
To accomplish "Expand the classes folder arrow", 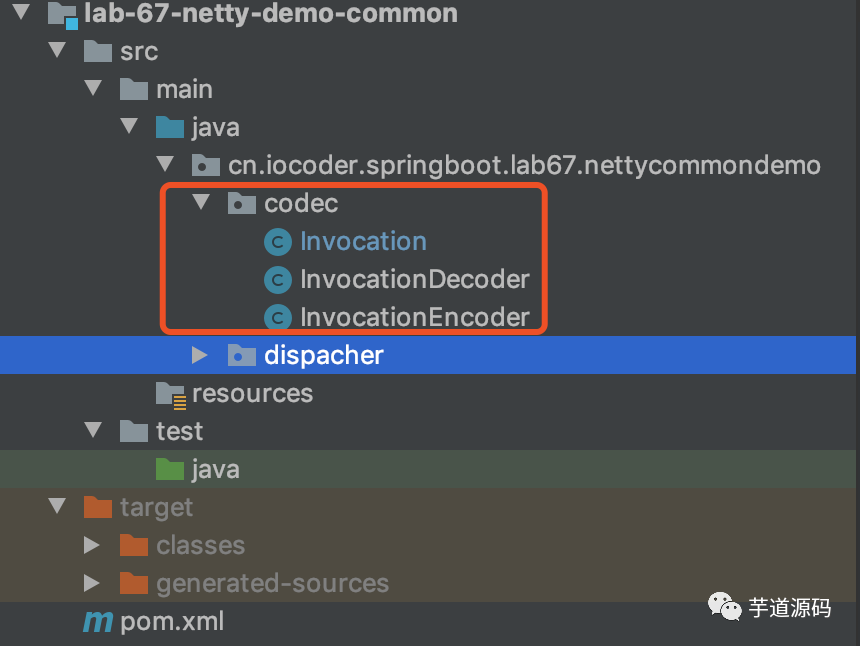I will click(x=92, y=545).
